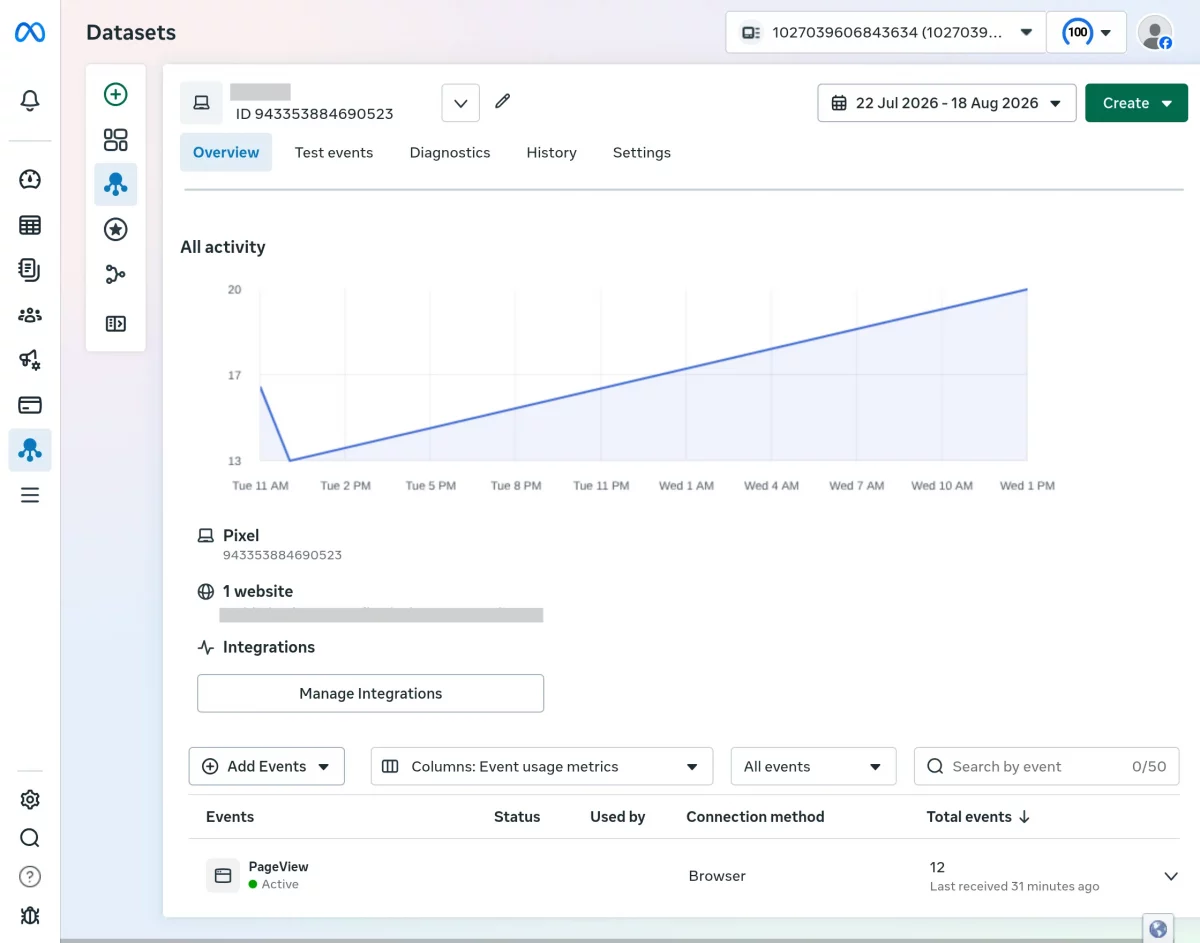
Task: Switch to the History tab
Action: point(552,152)
